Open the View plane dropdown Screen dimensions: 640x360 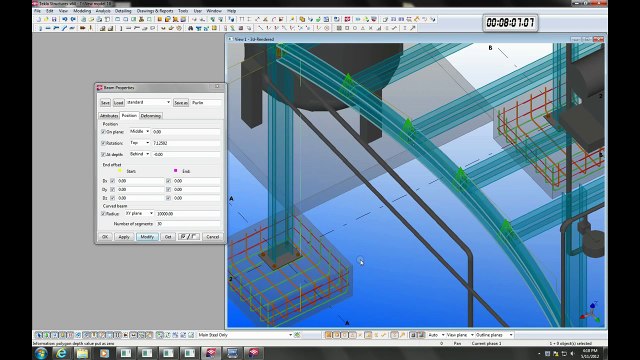tap(472, 335)
